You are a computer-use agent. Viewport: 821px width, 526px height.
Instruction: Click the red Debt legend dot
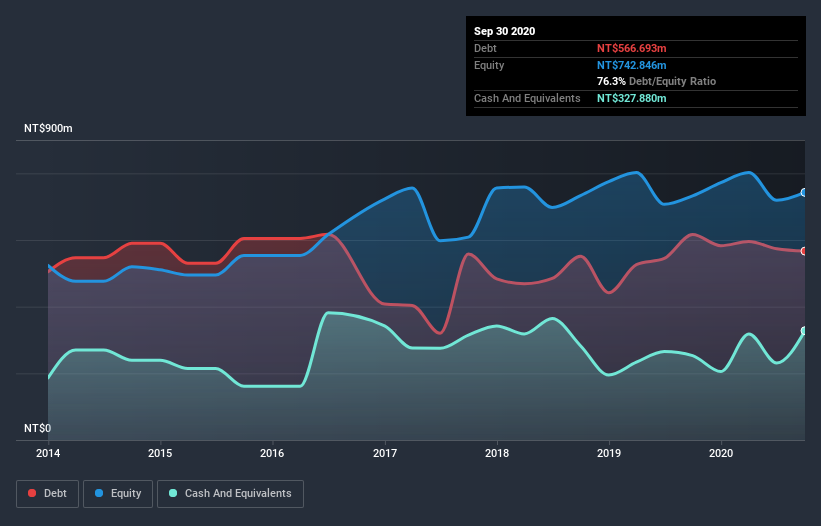pos(32,493)
